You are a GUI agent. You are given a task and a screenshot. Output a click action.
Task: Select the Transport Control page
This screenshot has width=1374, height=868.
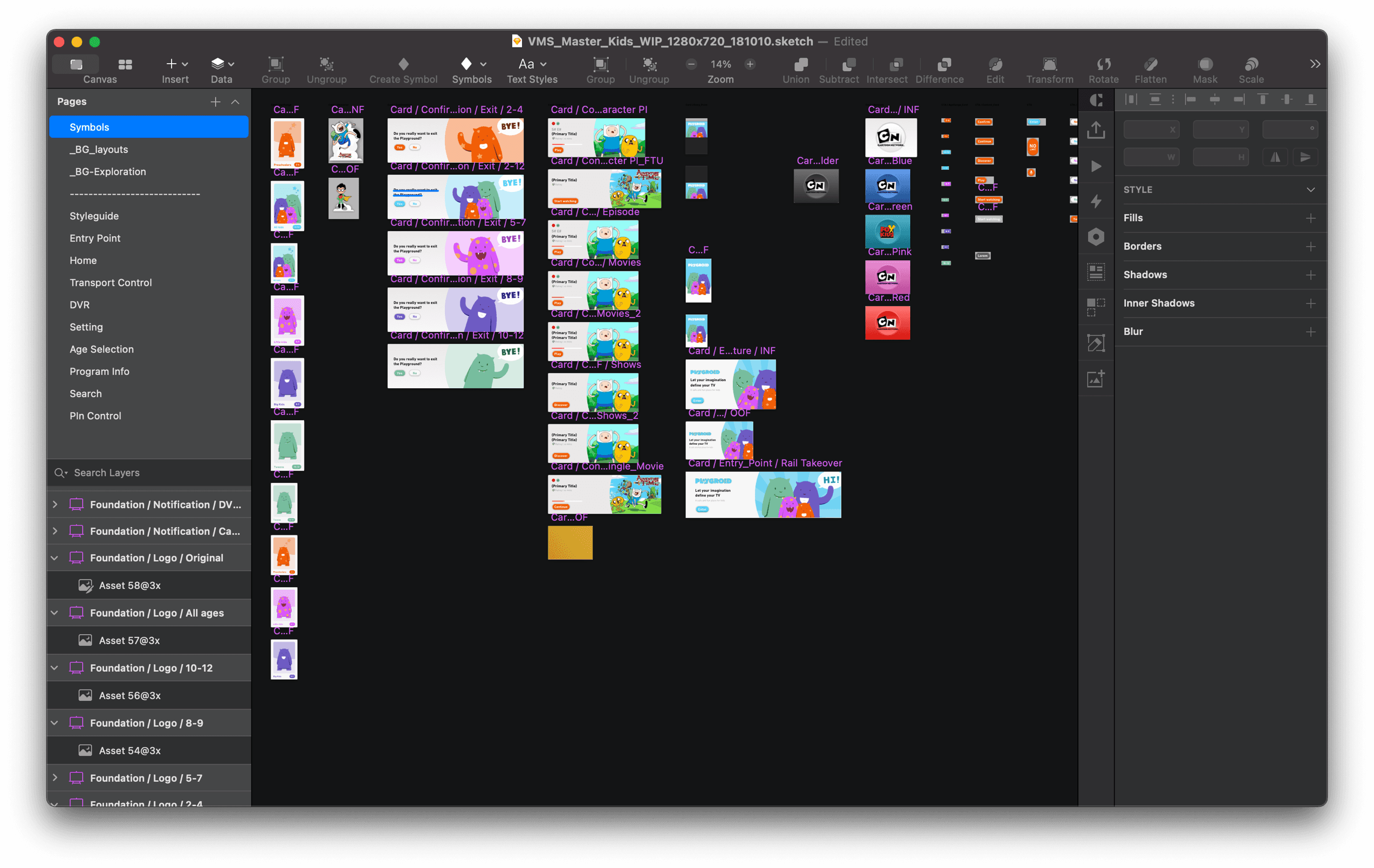click(x=111, y=283)
